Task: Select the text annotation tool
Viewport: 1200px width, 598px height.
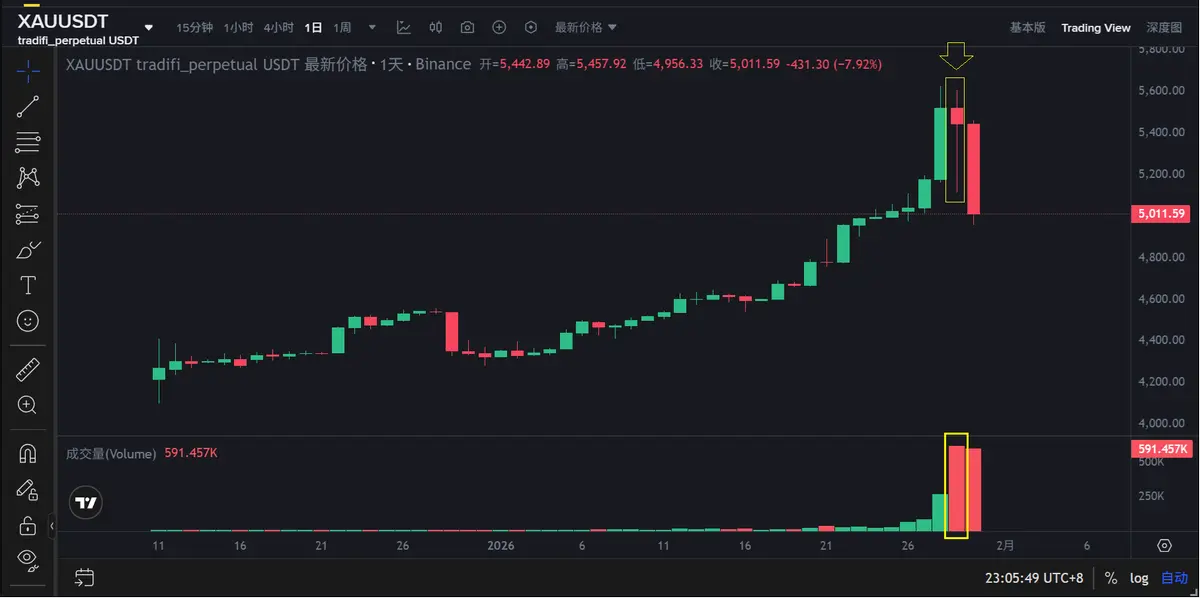Action: click(x=28, y=286)
